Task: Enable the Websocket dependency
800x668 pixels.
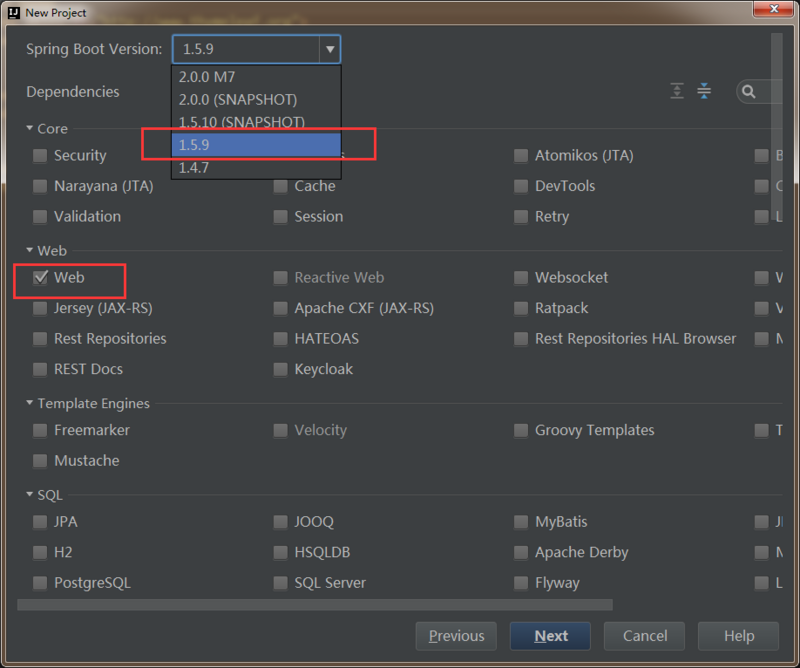Action: [520, 278]
